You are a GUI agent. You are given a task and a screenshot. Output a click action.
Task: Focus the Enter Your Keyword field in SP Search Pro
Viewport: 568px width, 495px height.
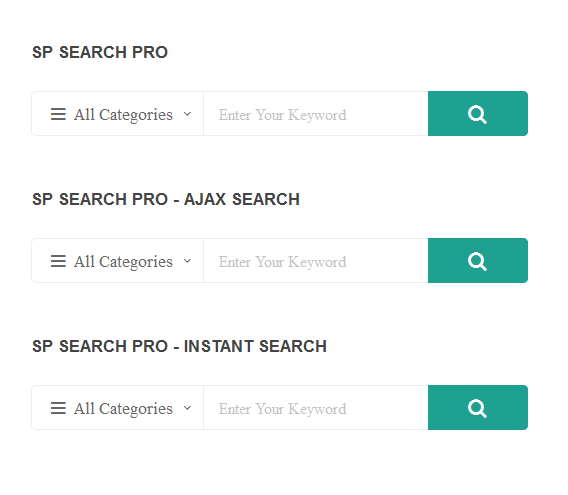click(316, 113)
